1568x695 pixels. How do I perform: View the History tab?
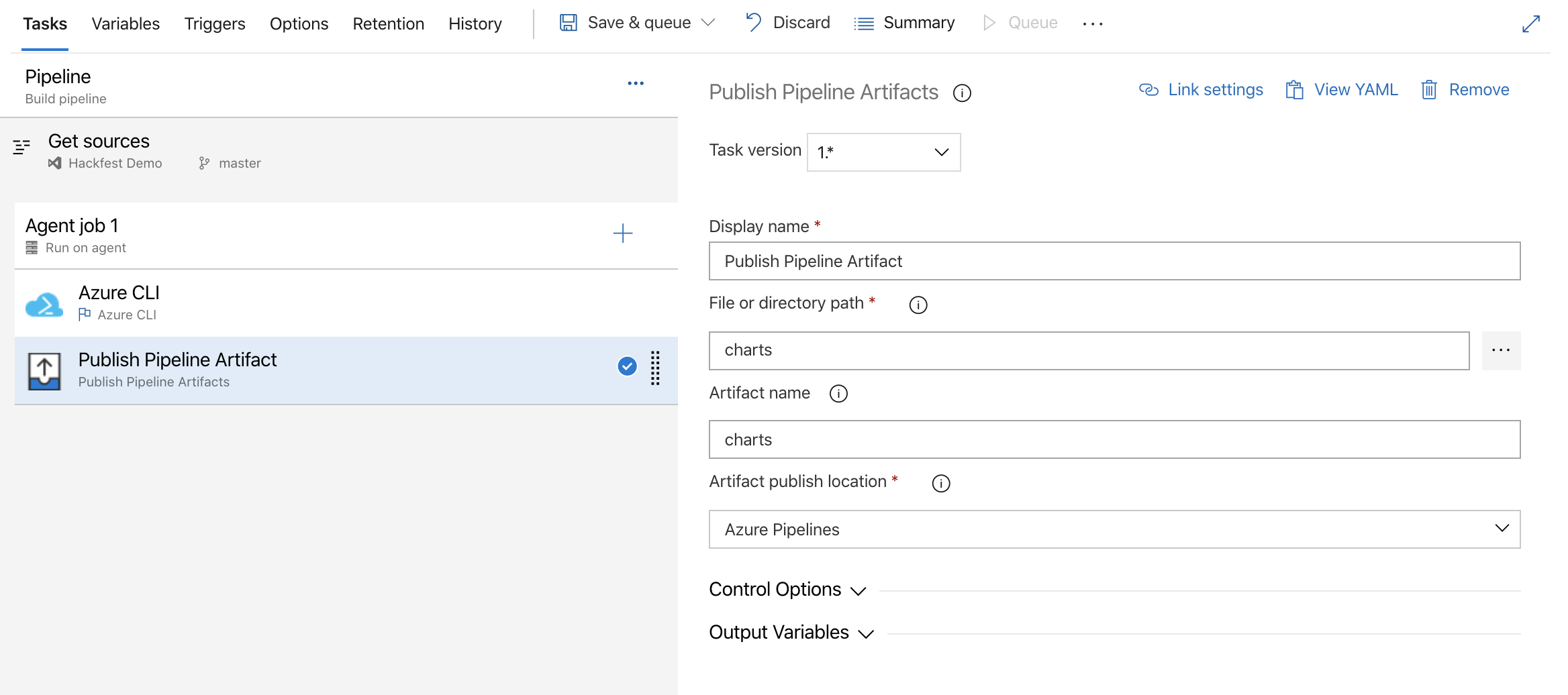point(475,23)
